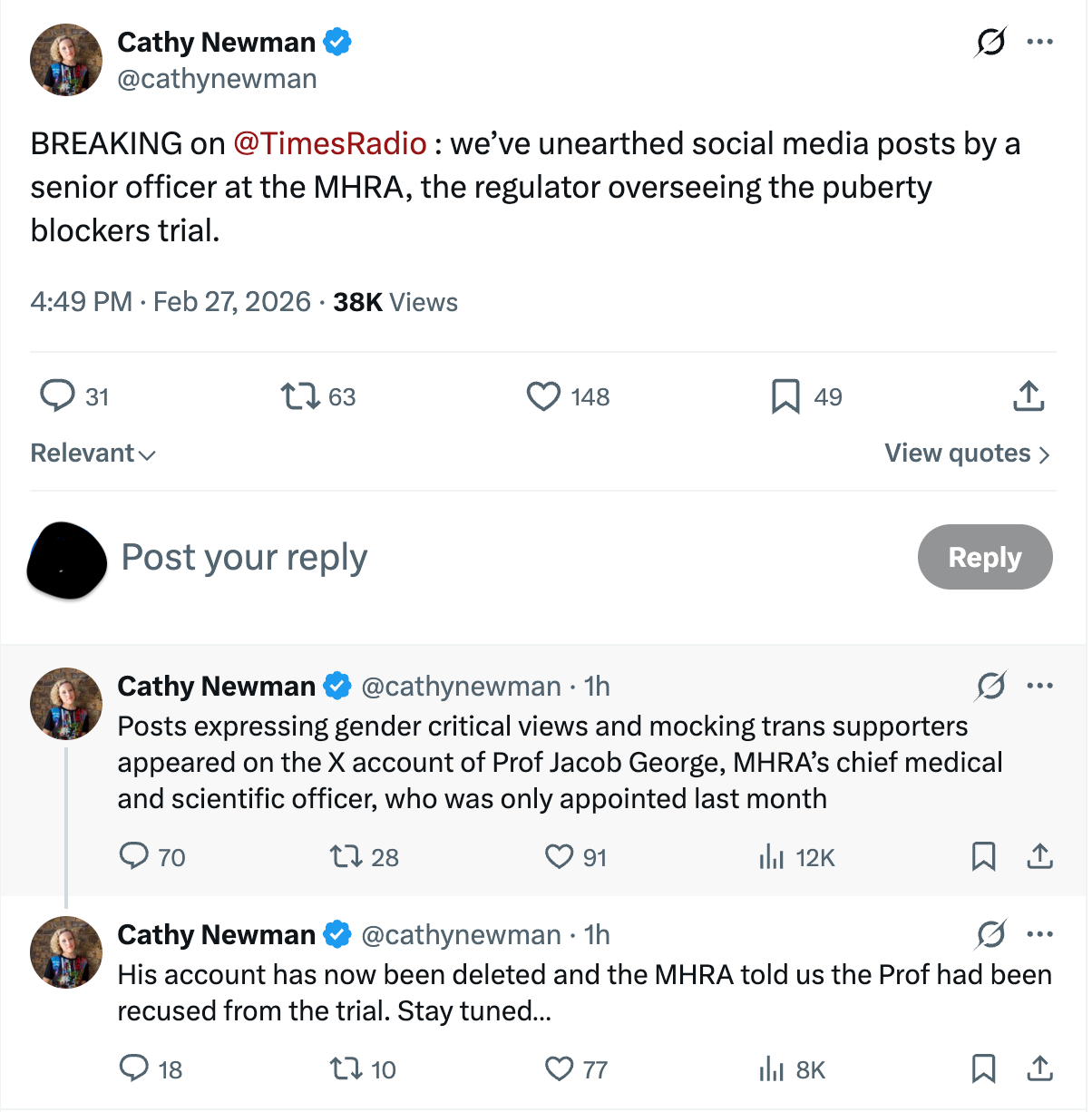
Task: Reply to the post with 18 comments
Action: [x=134, y=1068]
